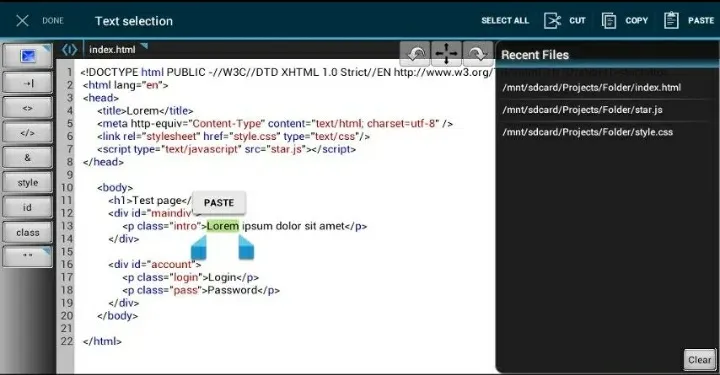The width and height of the screenshot is (720, 375).
Task: Click the <body> tag on line 10
Action: [x=115, y=187]
